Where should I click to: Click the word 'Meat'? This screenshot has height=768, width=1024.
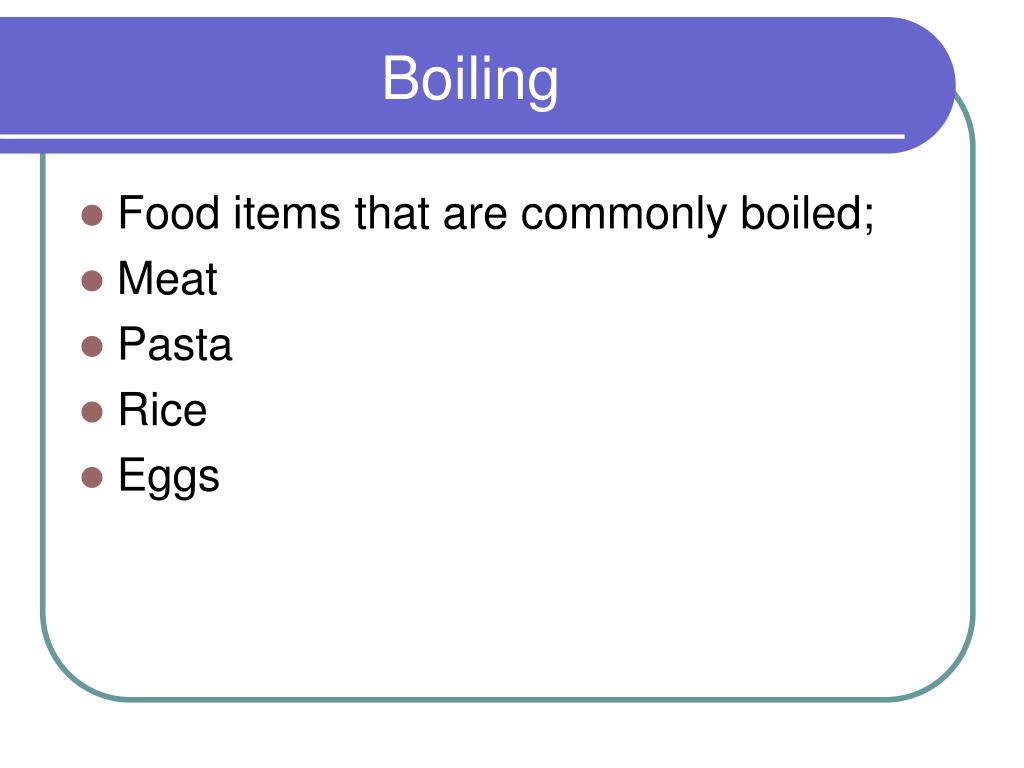[x=167, y=279]
